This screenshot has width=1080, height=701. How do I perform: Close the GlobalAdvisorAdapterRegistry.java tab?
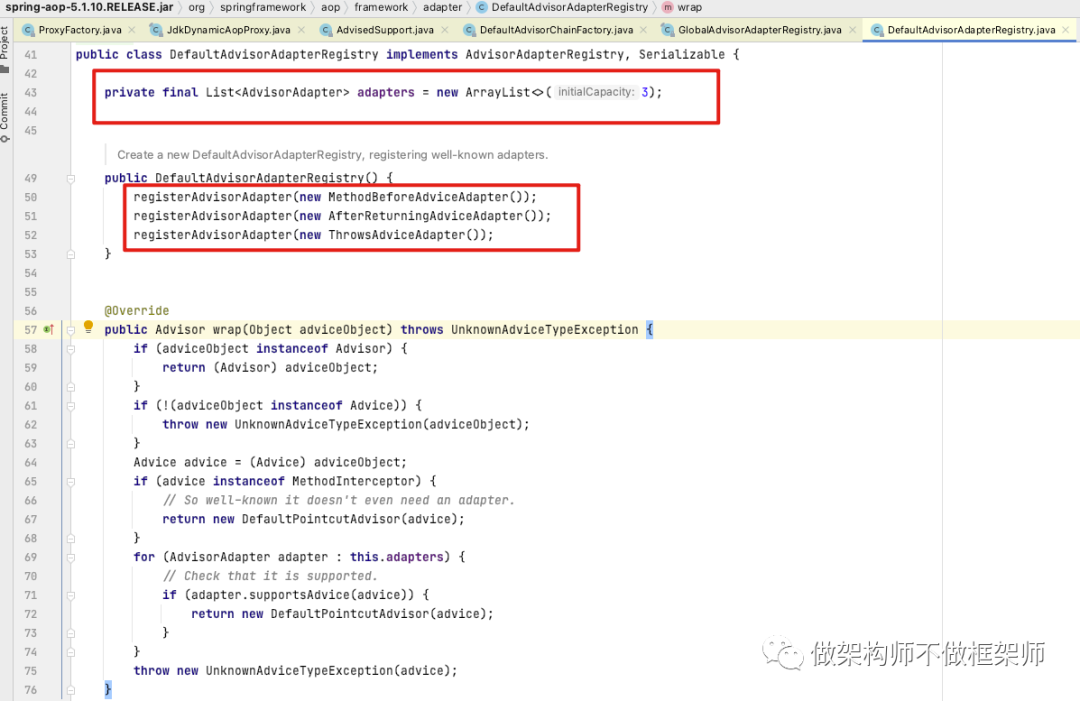tap(853, 30)
